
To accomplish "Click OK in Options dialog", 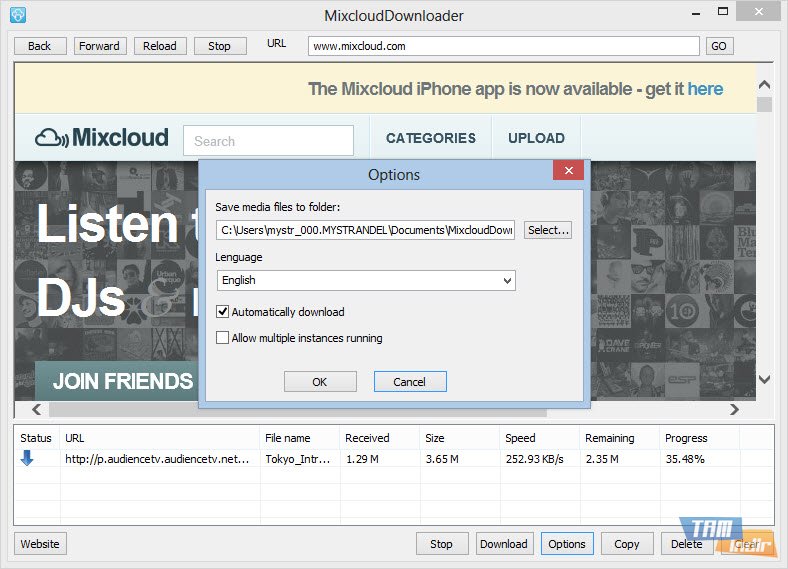I will (320, 382).
